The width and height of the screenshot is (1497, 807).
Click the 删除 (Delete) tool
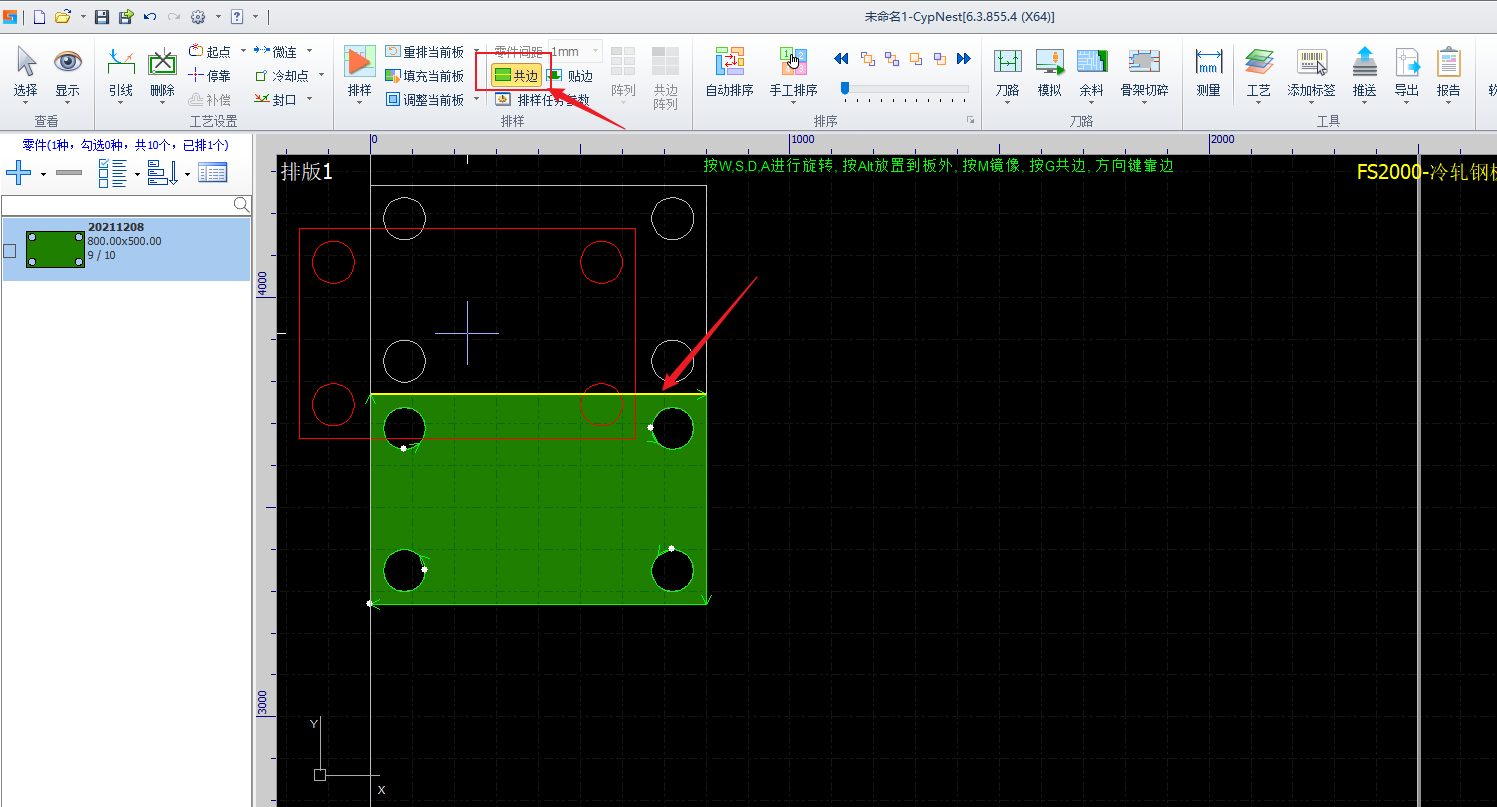click(x=162, y=74)
